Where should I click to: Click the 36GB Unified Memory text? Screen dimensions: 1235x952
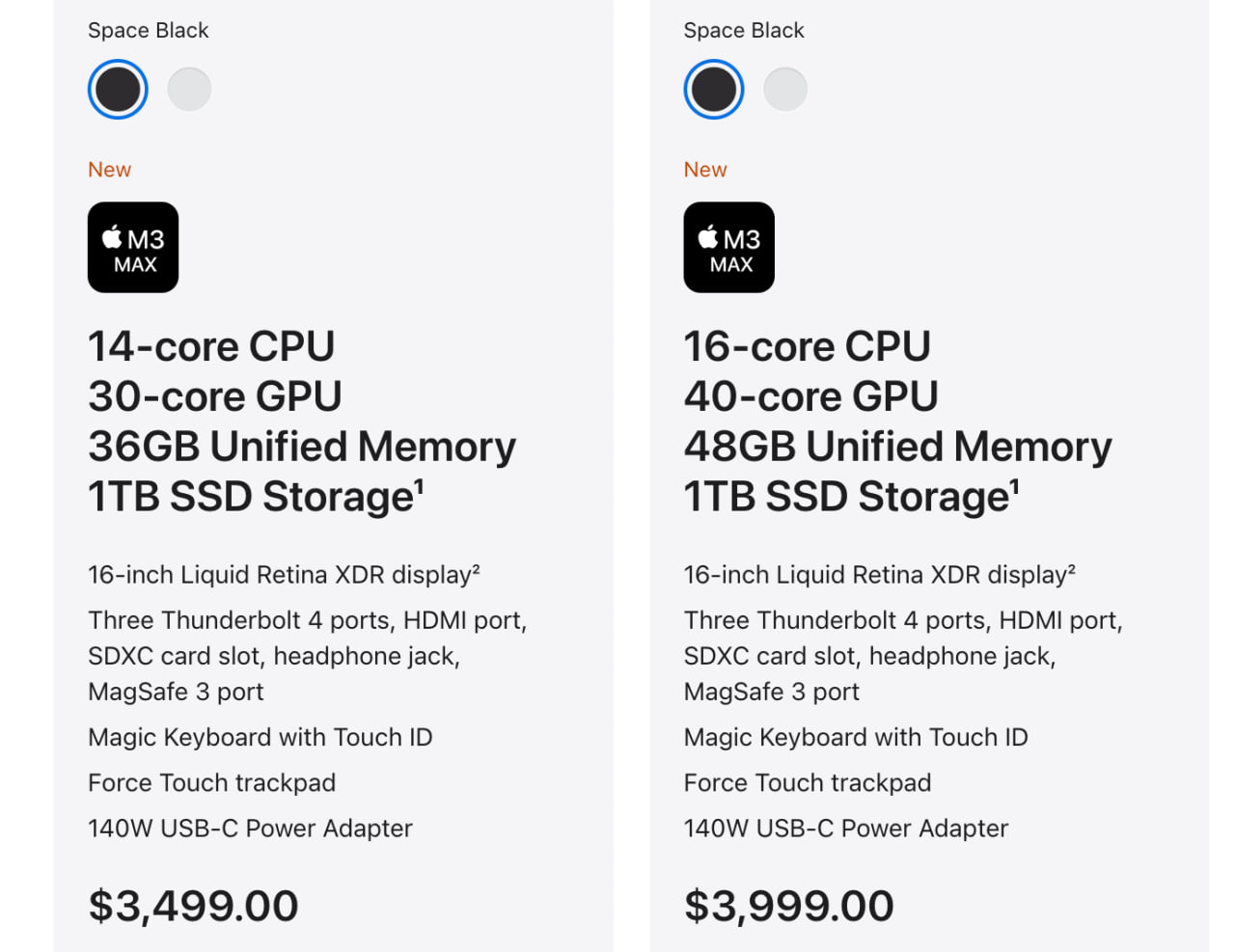click(302, 447)
